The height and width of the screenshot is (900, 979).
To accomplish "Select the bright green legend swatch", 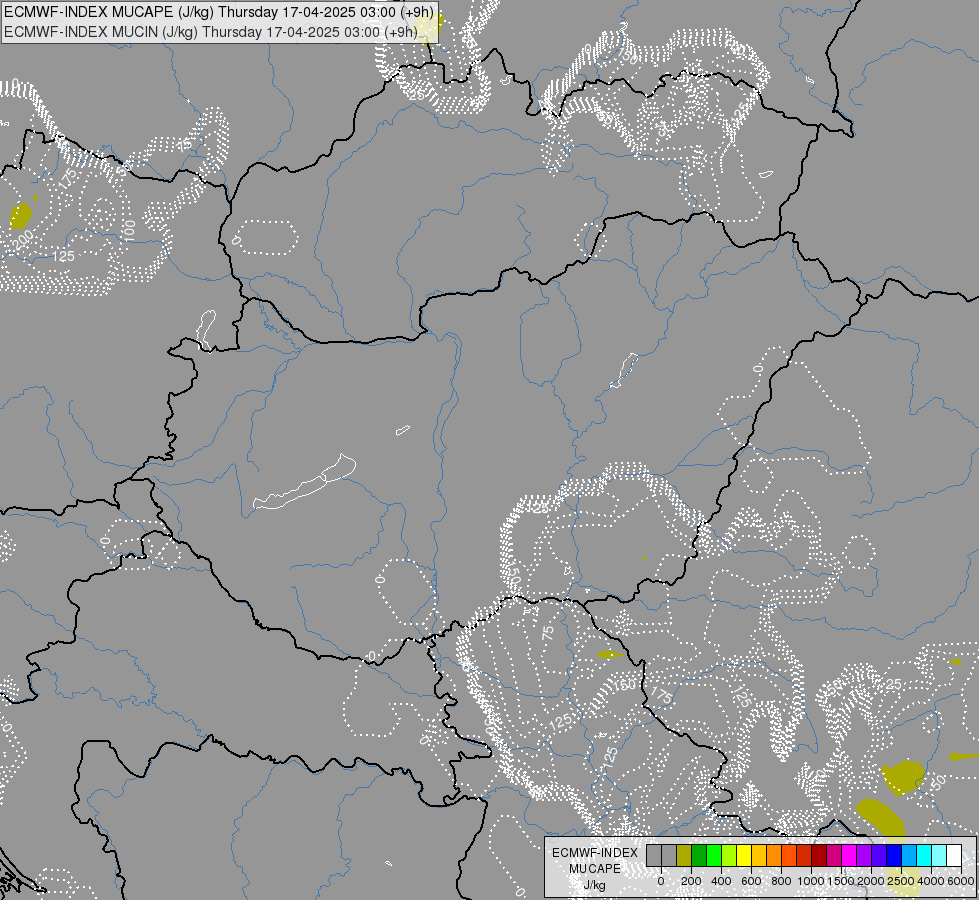I will click(714, 855).
